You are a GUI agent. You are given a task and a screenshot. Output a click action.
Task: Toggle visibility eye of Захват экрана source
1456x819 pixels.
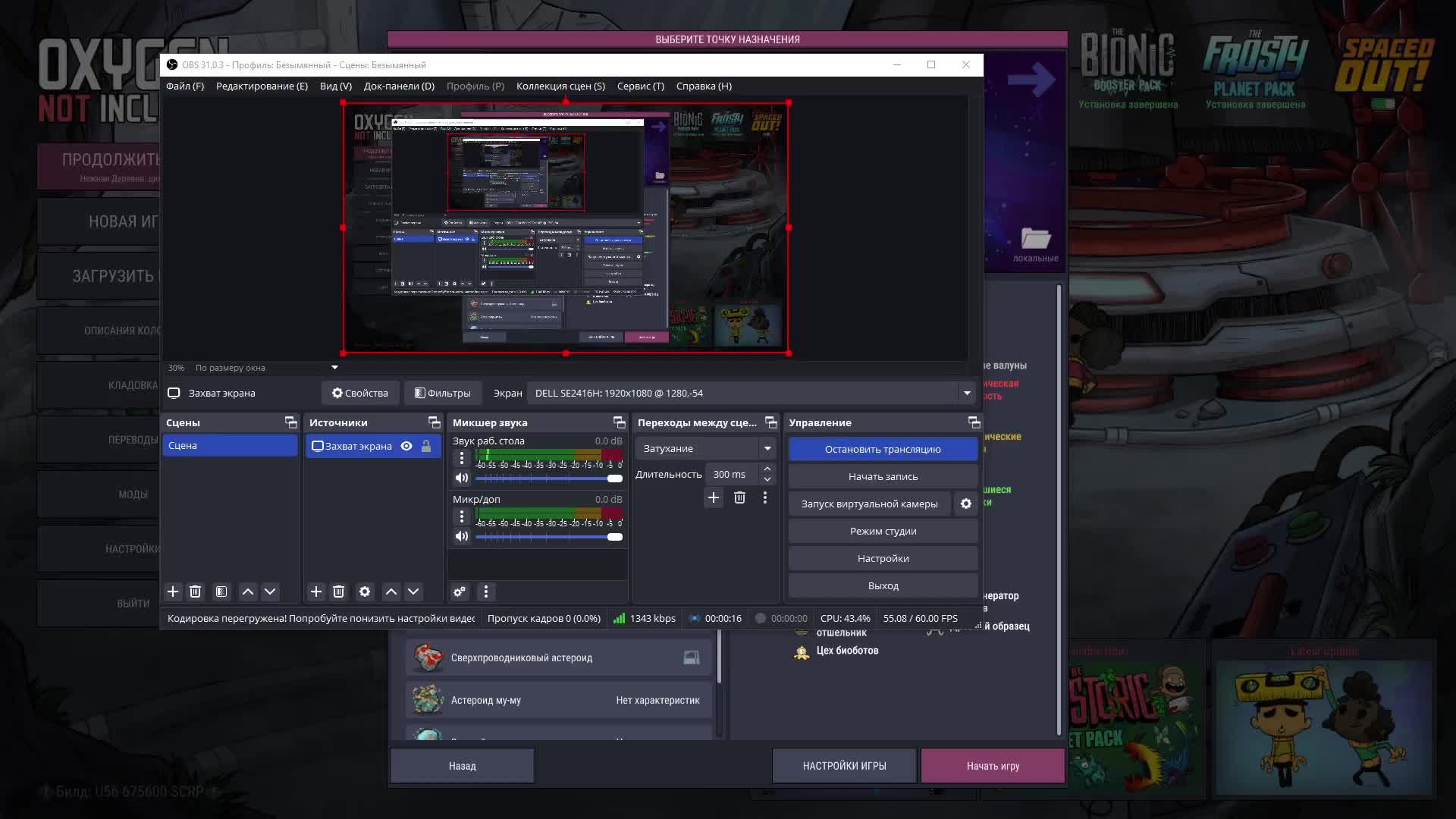(406, 446)
